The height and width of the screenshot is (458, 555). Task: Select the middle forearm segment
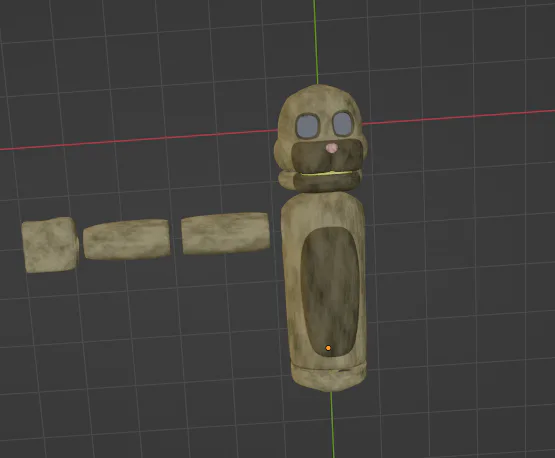(126, 239)
